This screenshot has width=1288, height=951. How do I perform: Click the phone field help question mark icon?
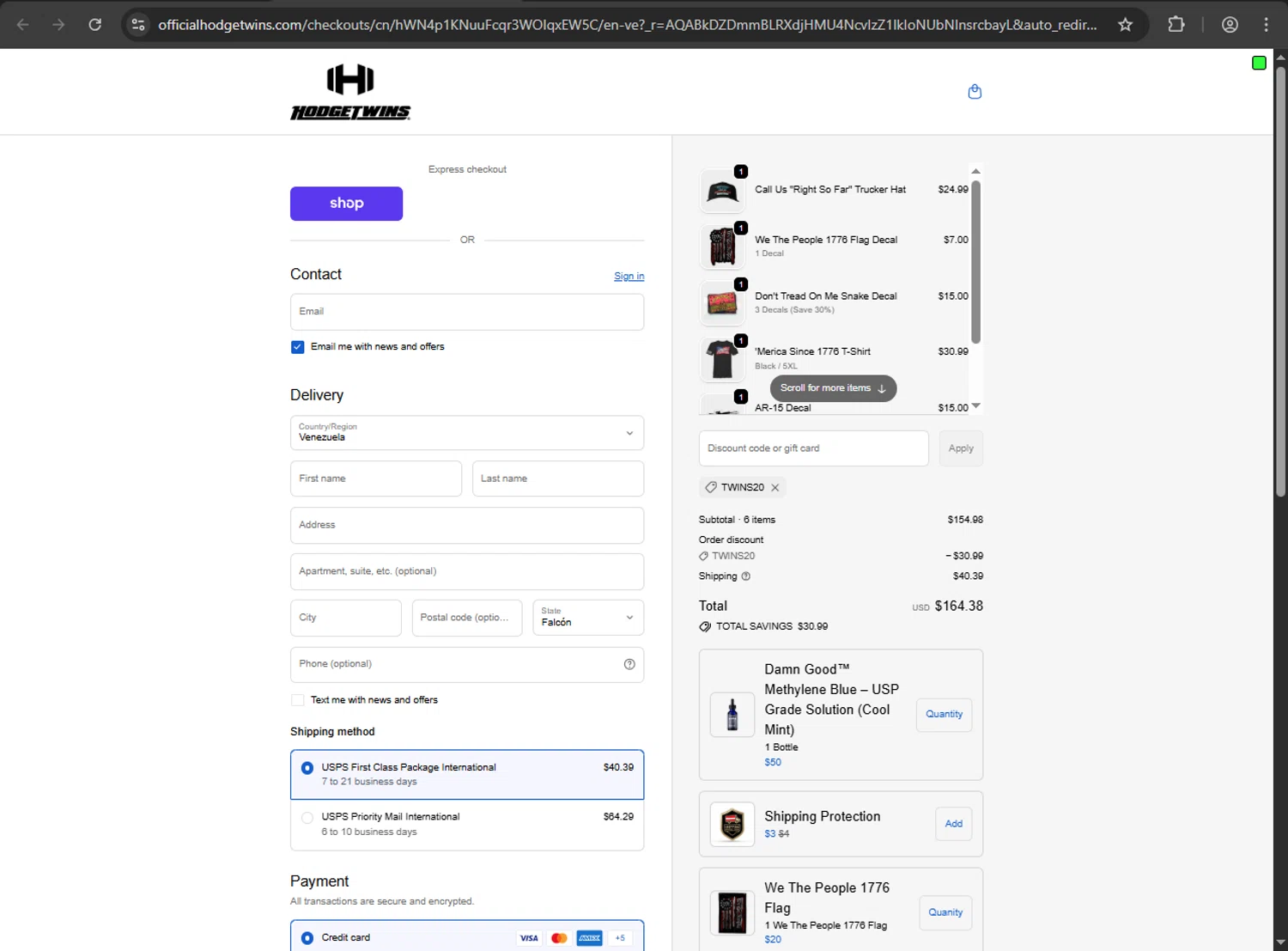pyautogui.click(x=629, y=664)
